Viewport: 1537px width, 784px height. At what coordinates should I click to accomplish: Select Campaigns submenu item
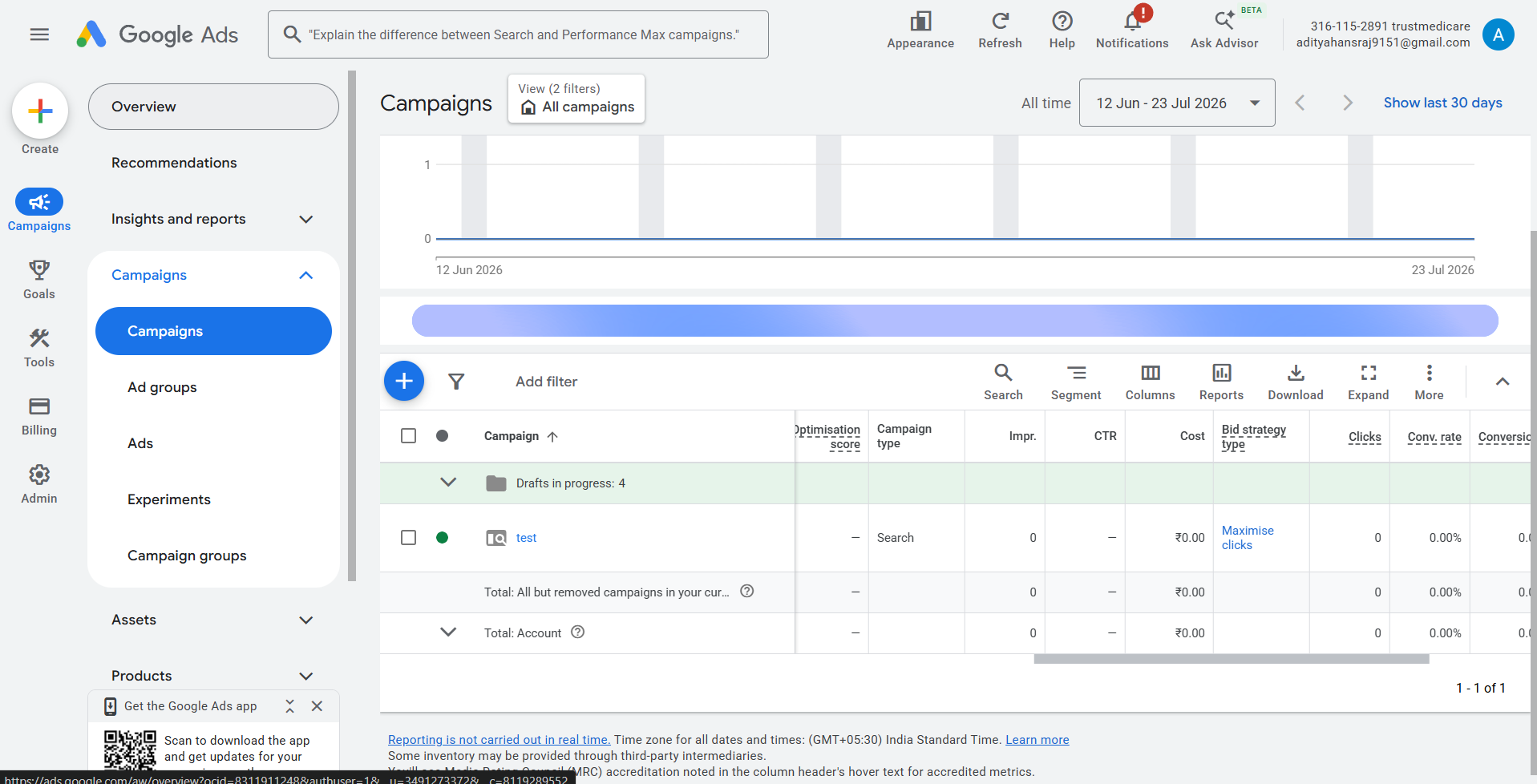click(x=213, y=331)
